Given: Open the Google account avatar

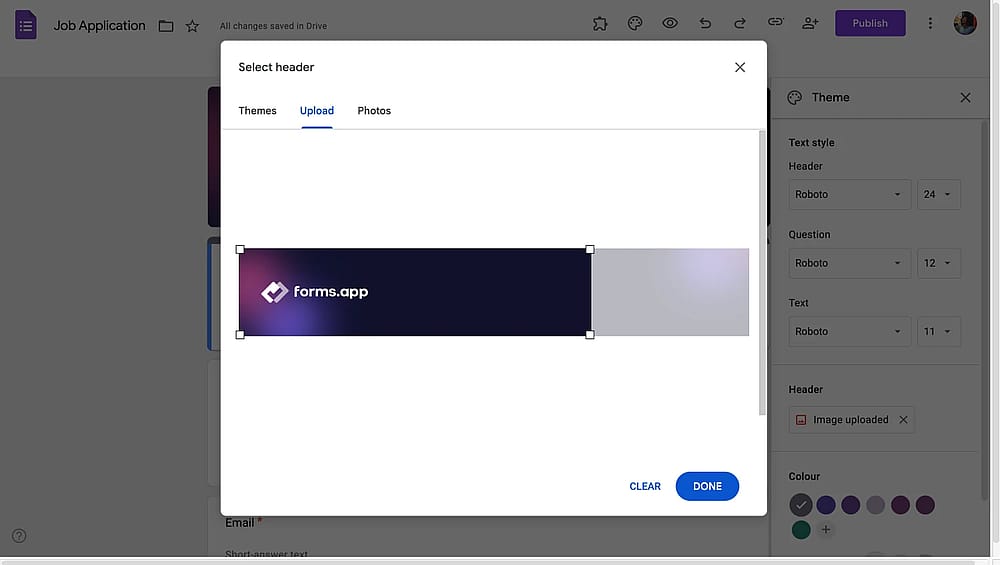Looking at the screenshot, I should pyautogui.click(x=965, y=24).
